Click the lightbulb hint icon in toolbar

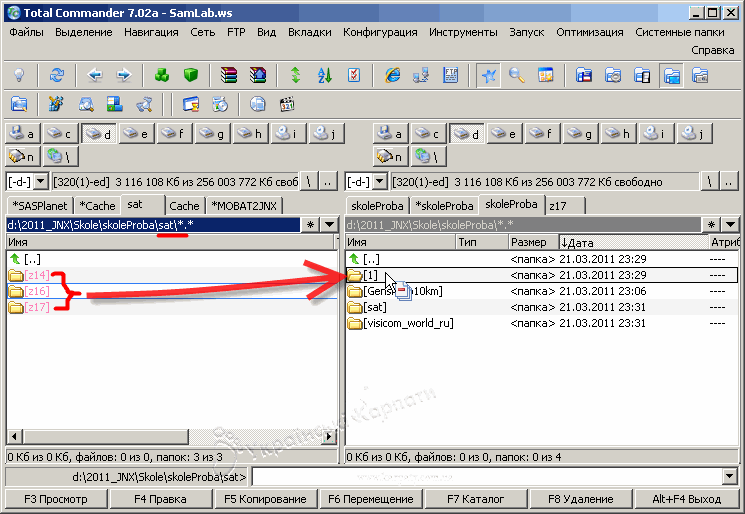pos(19,75)
